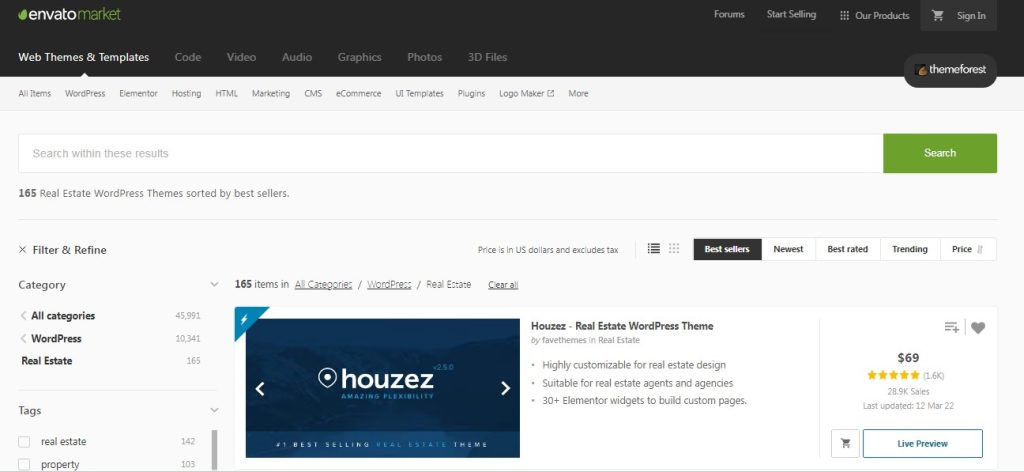Open the Audio marketplace tab
1024x472 pixels.
pyautogui.click(x=296, y=57)
